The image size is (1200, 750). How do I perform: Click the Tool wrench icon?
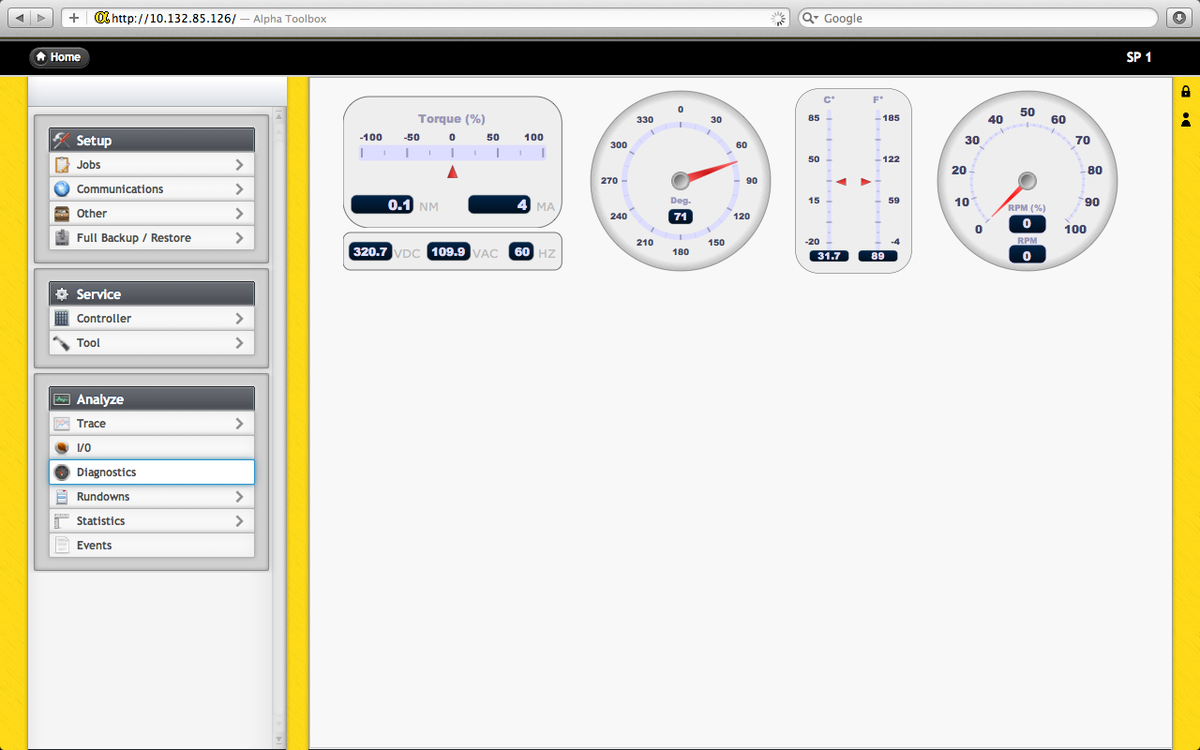pyautogui.click(x=62, y=343)
